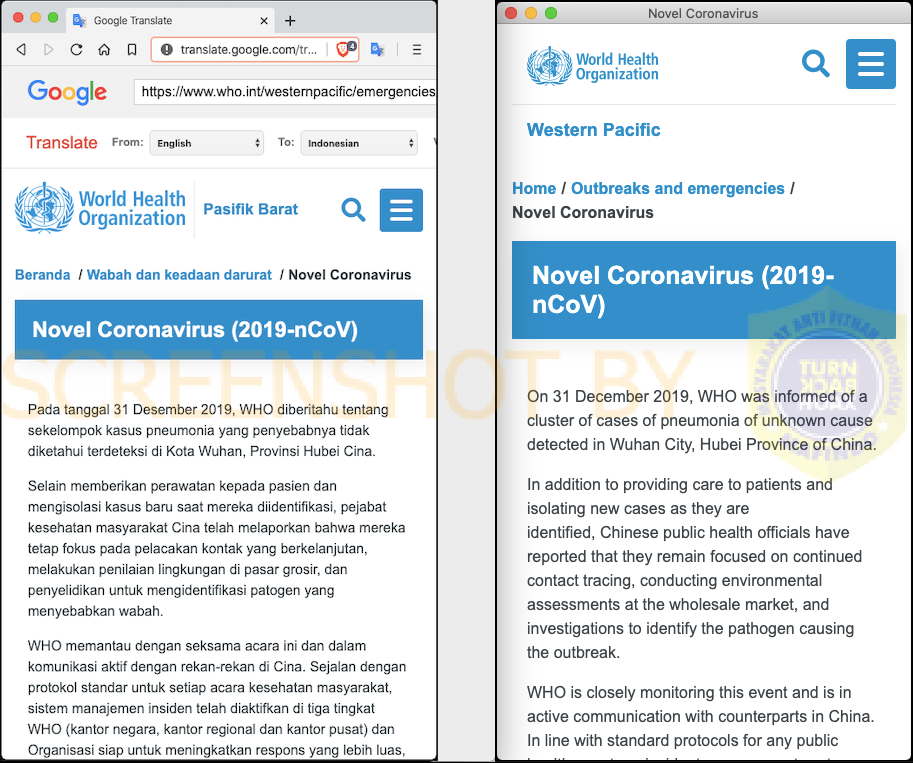Viewport: 913px width, 763px height.
Task: Click the Google Translate extension icon
Action: [x=377, y=50]
